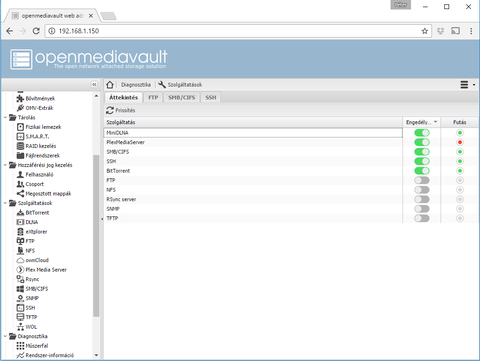Open NFS icon in sidebar tree

coord(20,251)
